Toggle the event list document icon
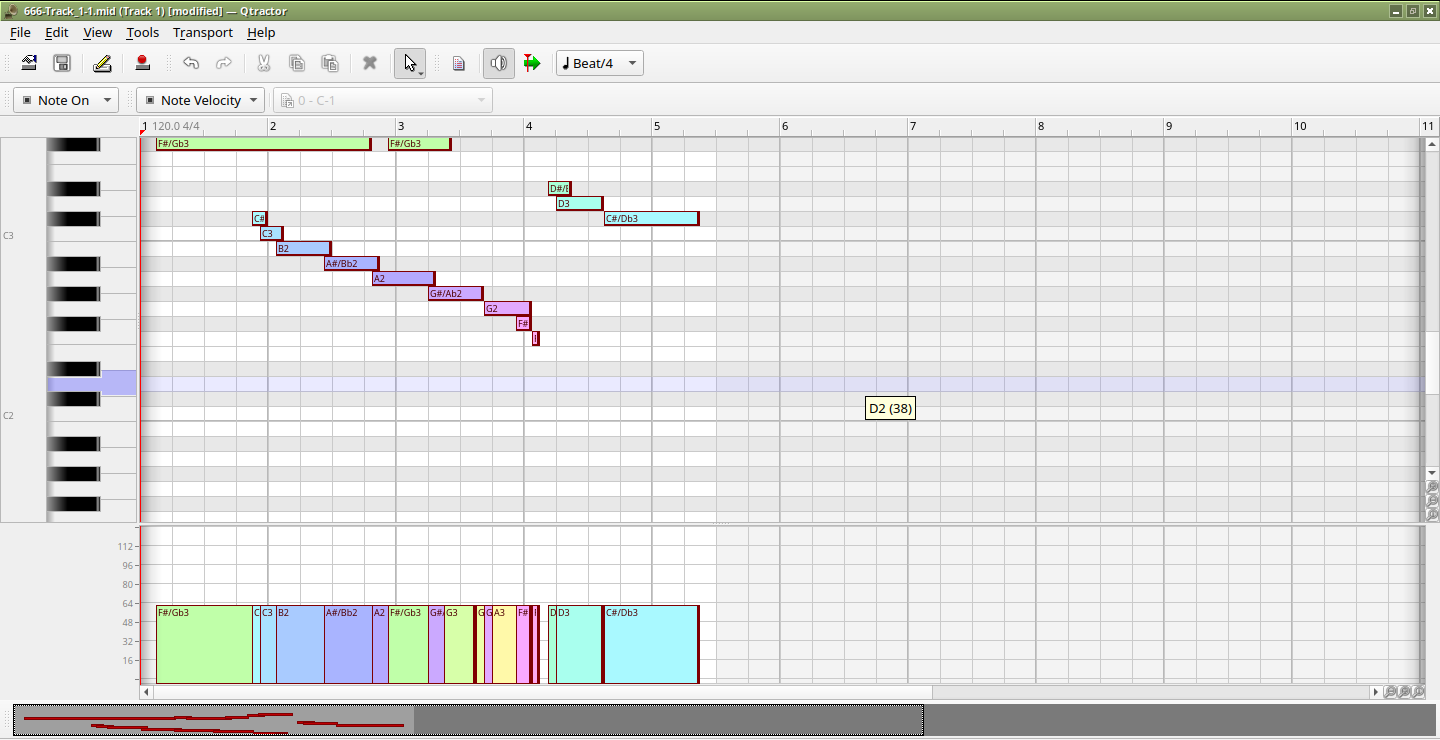The height and width of the screenshot is (740, 1440). (459, 63)
